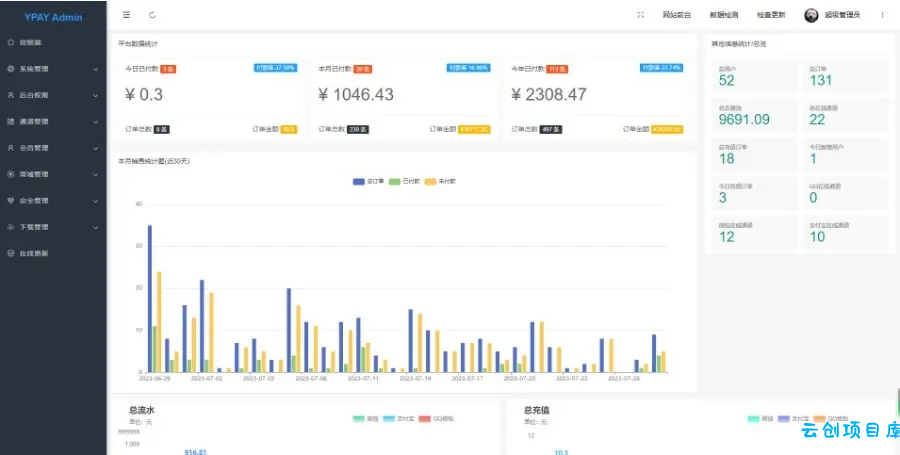
Task: Click the ¥ 2308.47 yearly paid amount
Action: pos(549,95)
